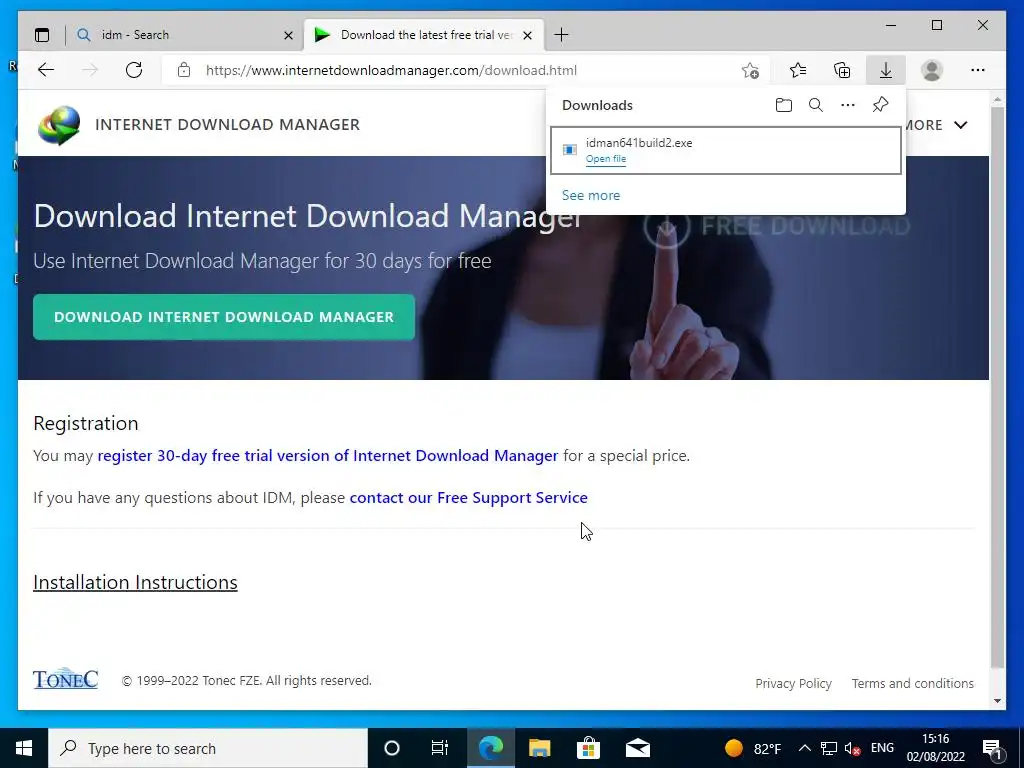Viewport: 1024px width, 768px height.
Task: Select idman641build2.exe file name
Action: (639, 143)
